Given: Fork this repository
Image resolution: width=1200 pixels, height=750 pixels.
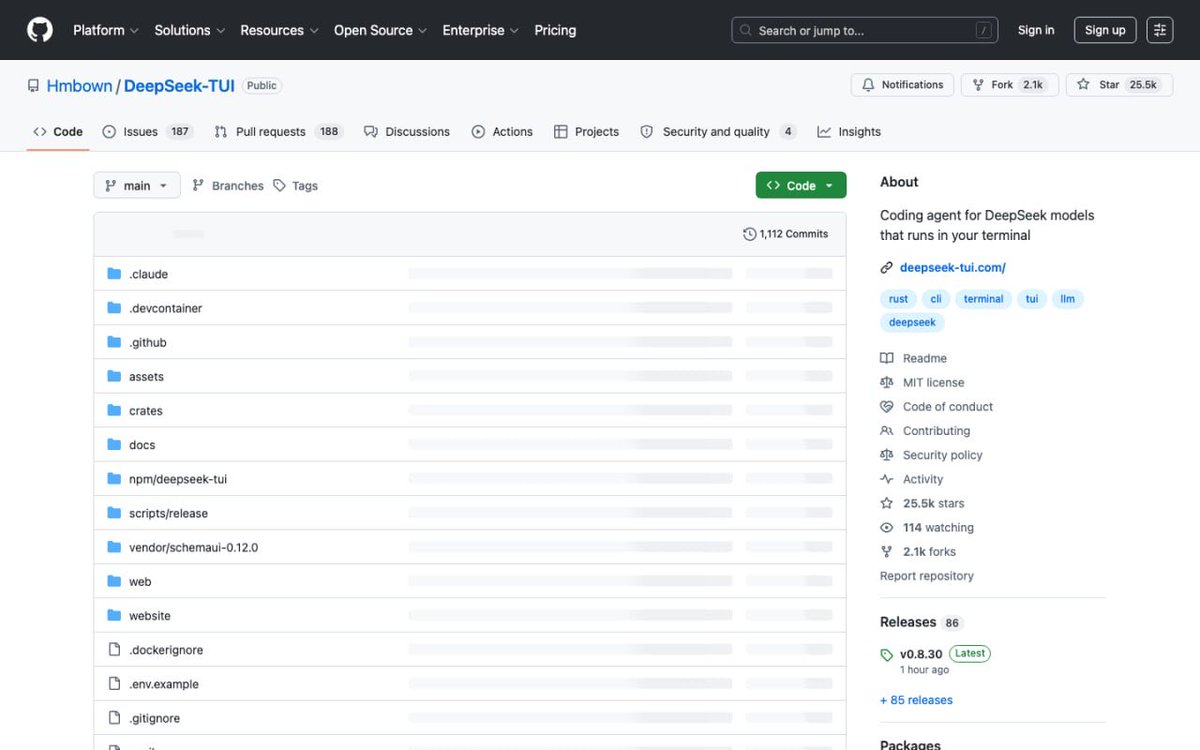Looking at the screenshot, I should tap(1008, 85).
